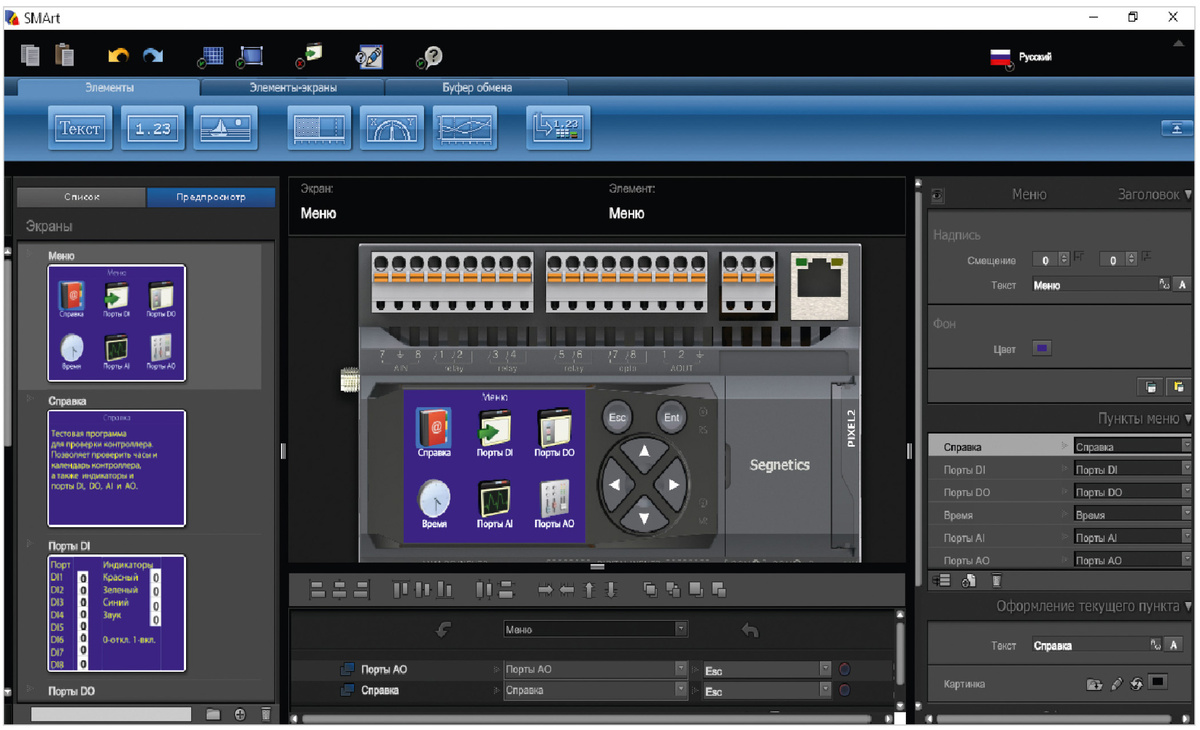Undo the last action with the orange arrow
Image resolution: width=1200 pixels, height=730 pixels.
pyautogui.click(x=118, y=57)
